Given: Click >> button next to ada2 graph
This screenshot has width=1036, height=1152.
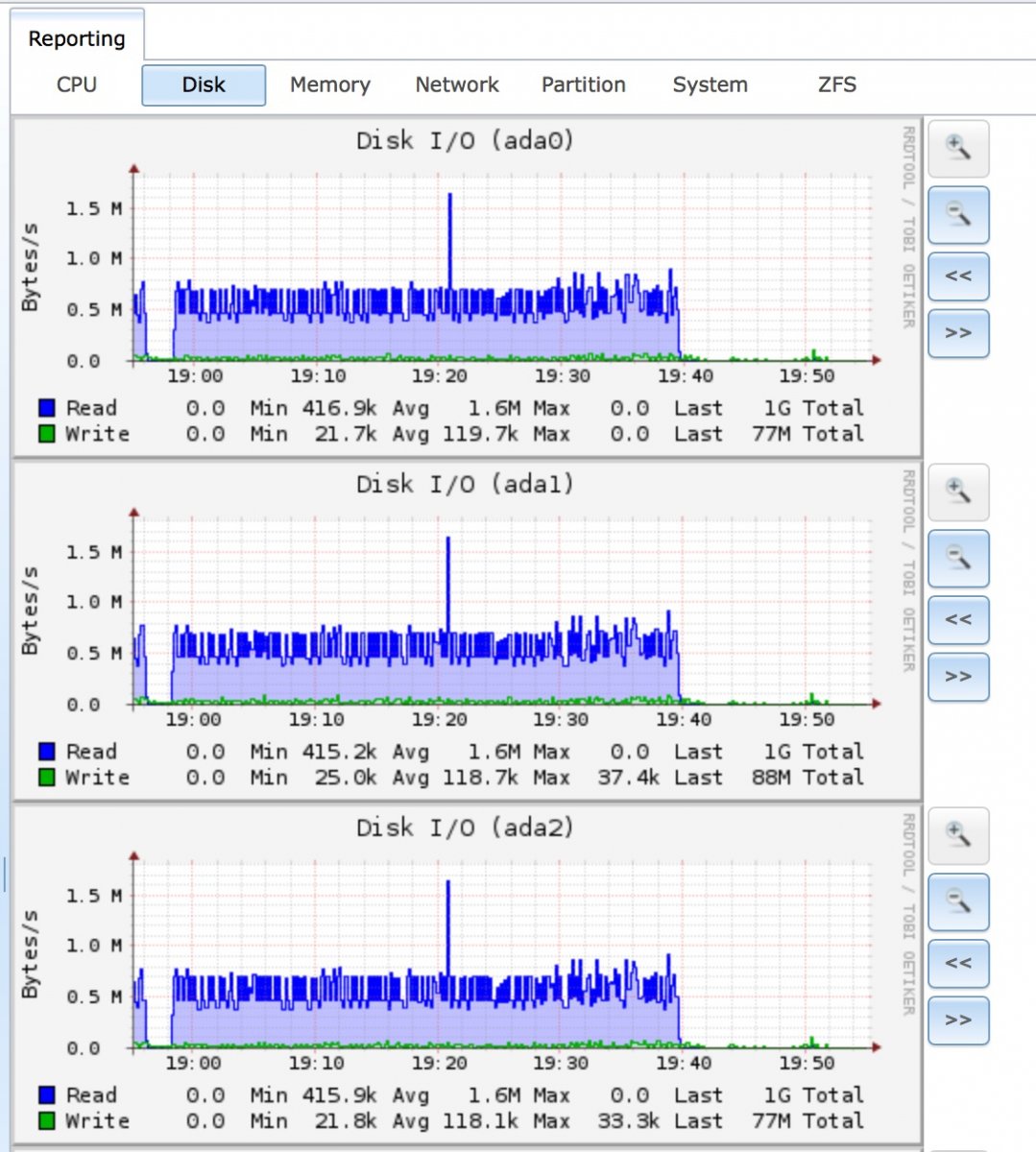Looking at the screenshot, I should coord(958,1020).
